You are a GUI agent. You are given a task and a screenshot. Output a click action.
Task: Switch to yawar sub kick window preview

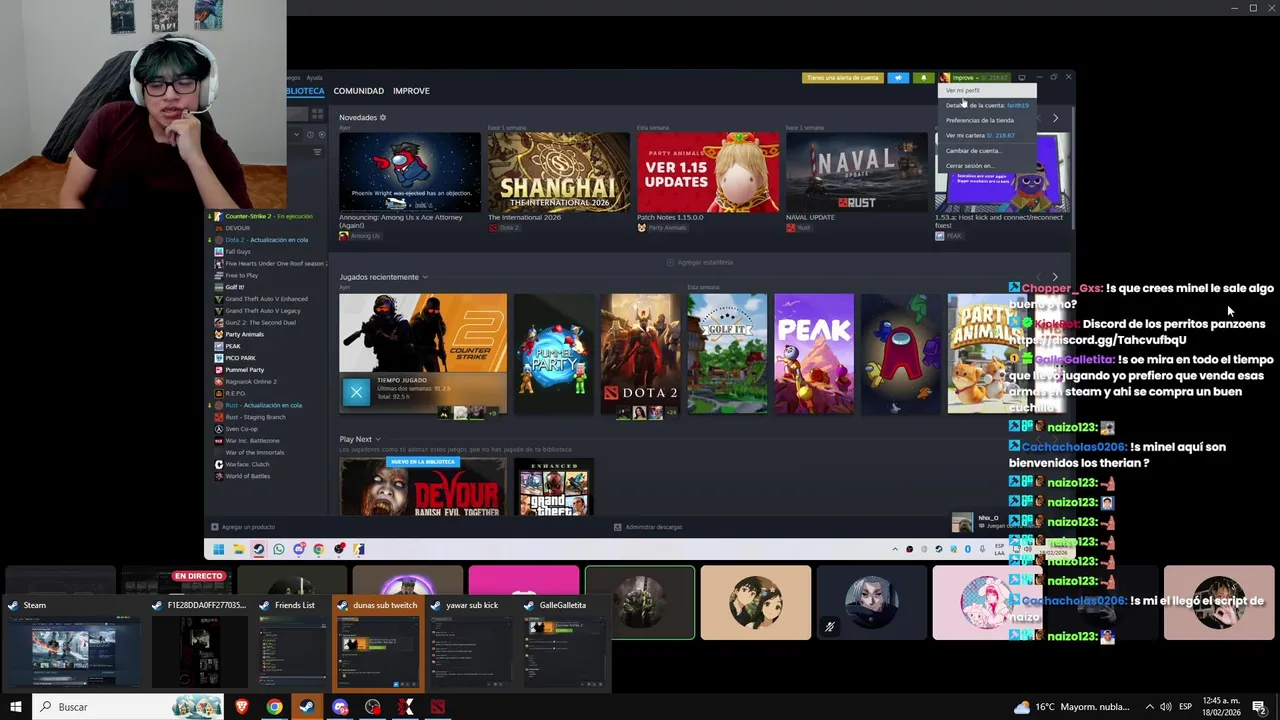(470, 644)
